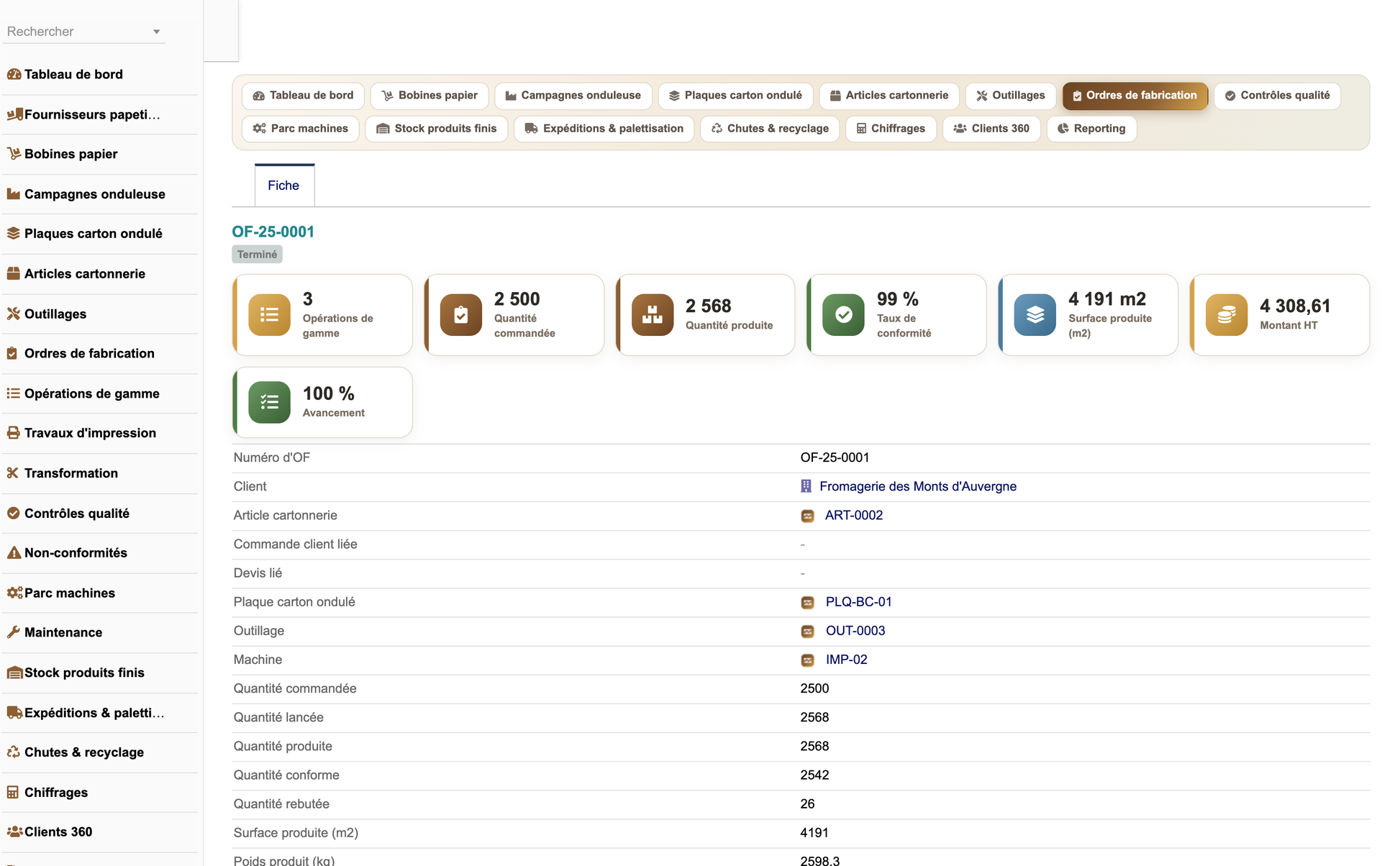Click the active Ordres de fabrication pill
This screenshot has width=1400, height=866.
(x=1135, y=96)
